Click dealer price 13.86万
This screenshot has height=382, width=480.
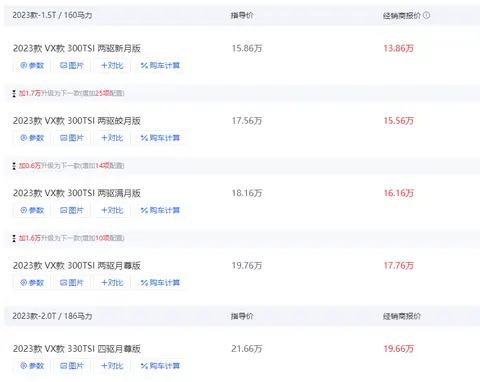(398, 48)
